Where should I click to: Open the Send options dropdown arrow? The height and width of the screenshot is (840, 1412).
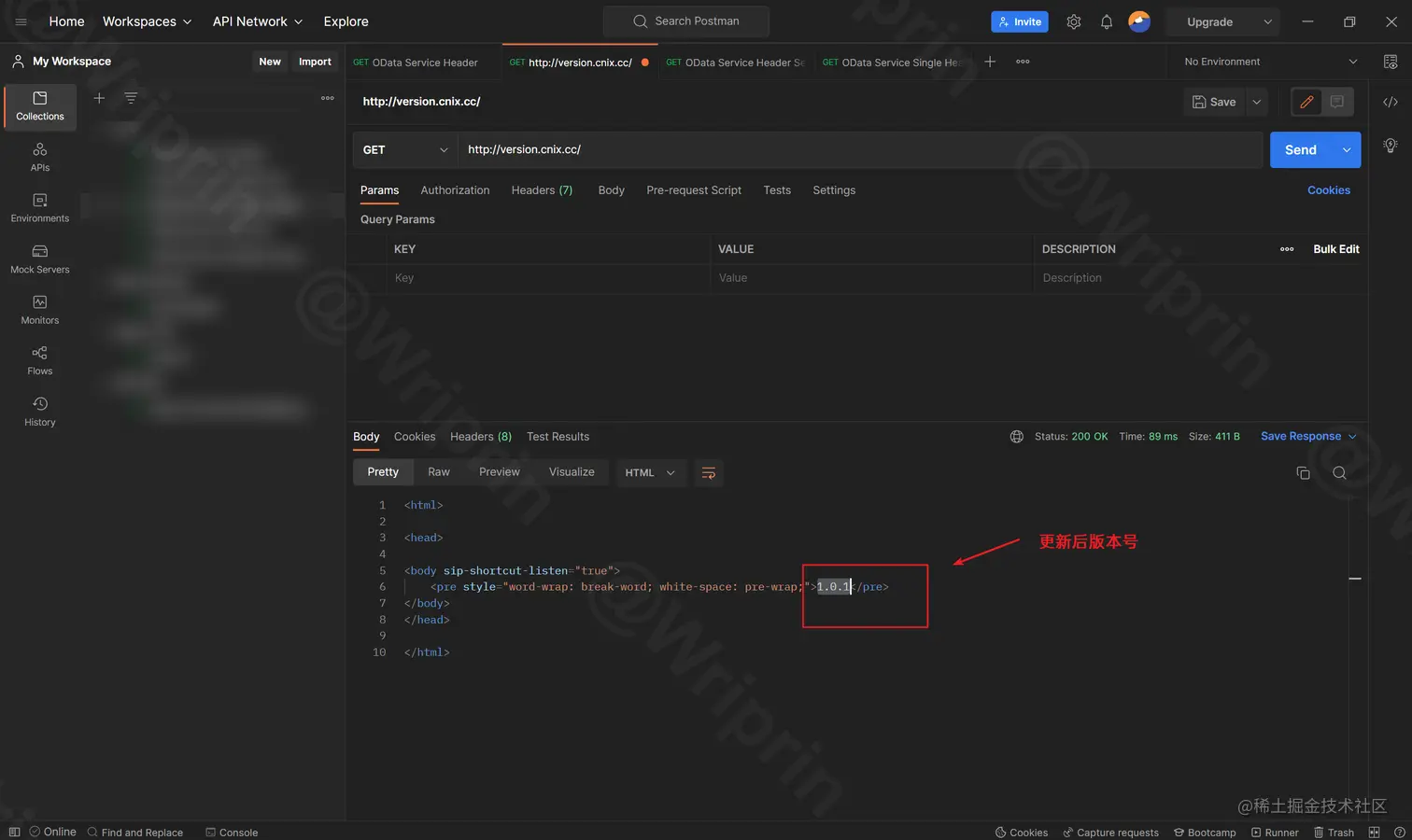[x=1347, y=149]
